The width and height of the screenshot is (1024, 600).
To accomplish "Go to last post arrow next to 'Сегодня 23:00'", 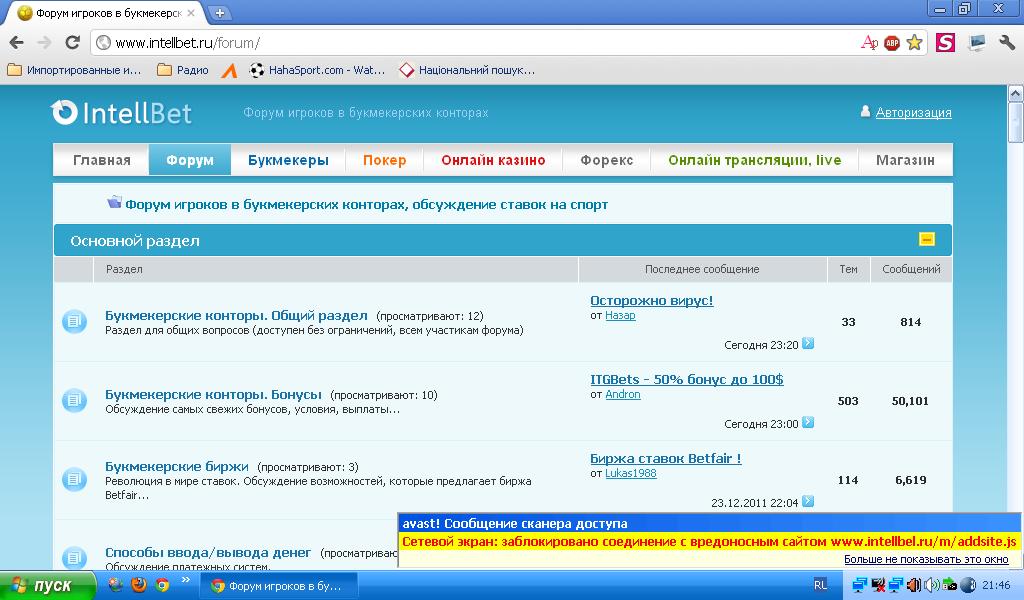I will pos(808,422).
